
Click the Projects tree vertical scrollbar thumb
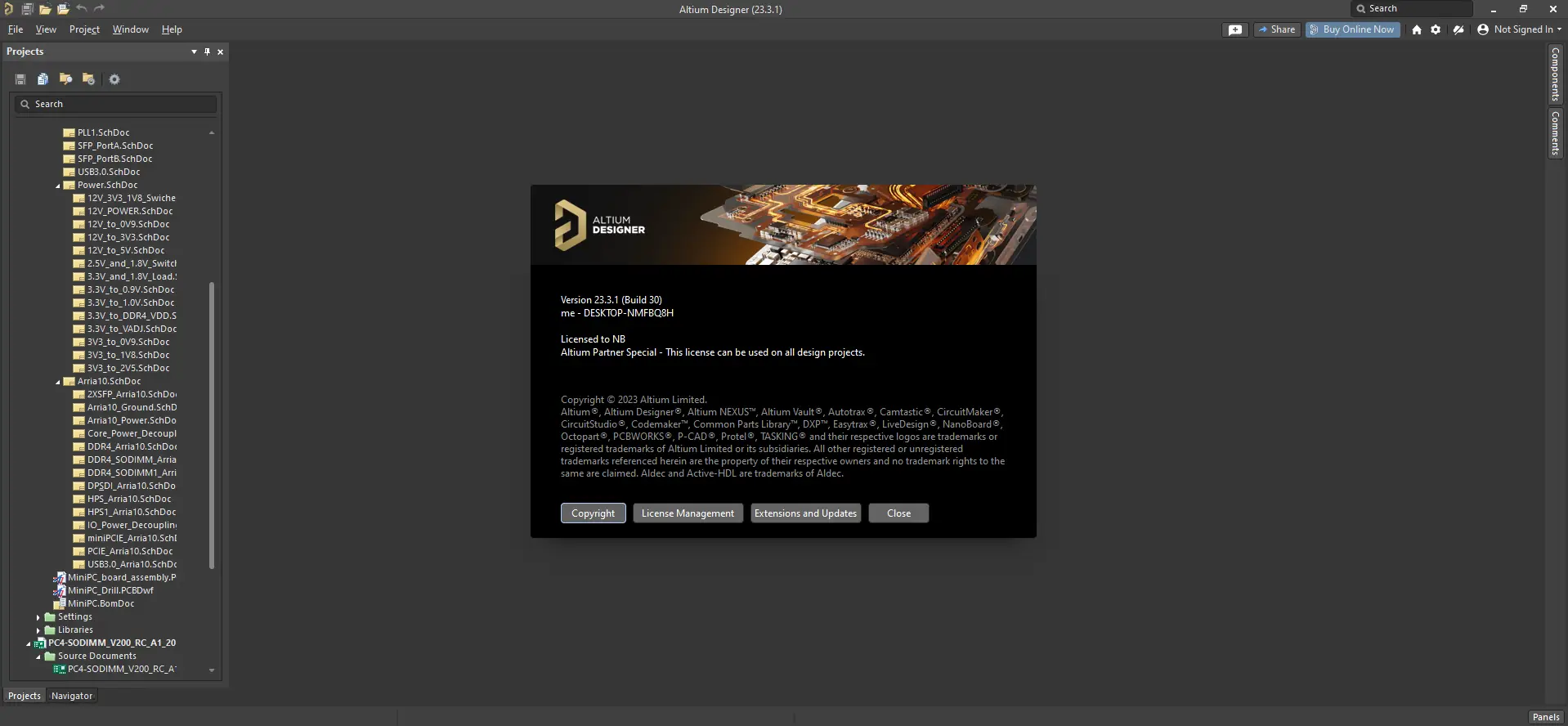[212, 425]
